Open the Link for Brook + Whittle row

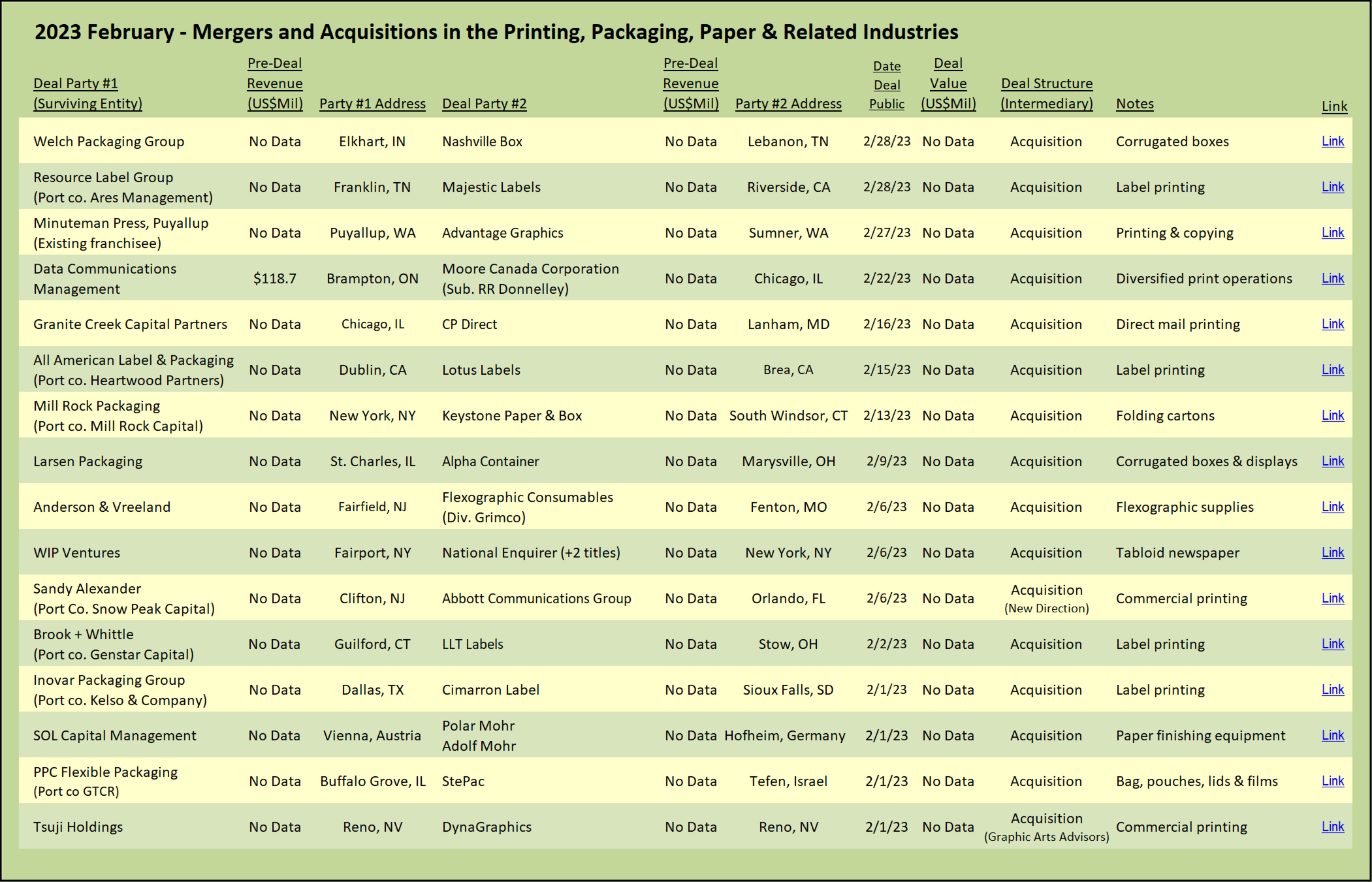[1332, 644]
